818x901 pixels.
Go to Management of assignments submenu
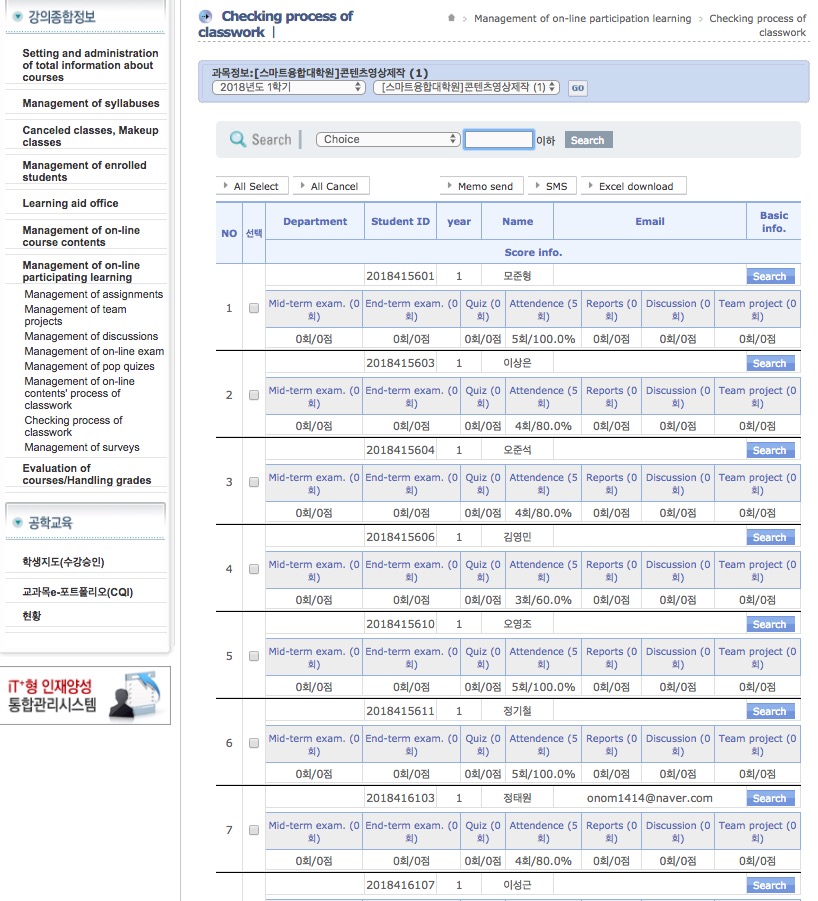click(x=94, y=294)
